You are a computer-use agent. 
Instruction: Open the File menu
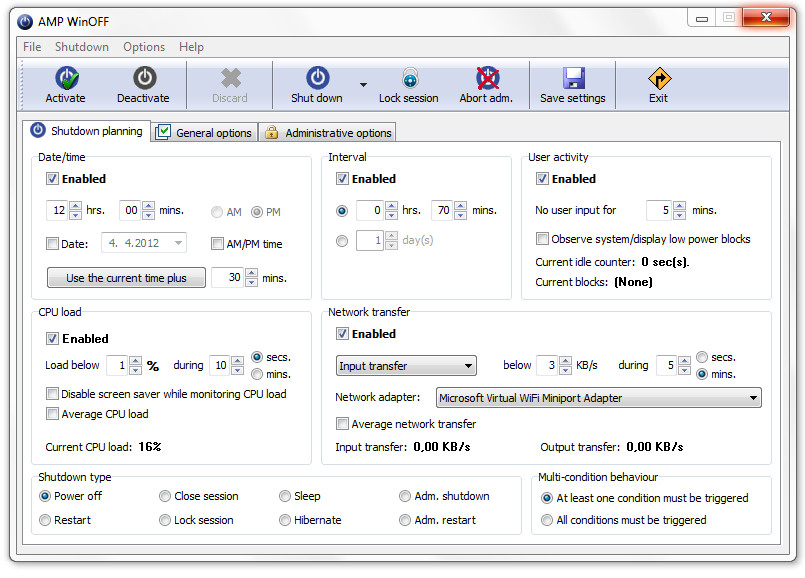32,47
